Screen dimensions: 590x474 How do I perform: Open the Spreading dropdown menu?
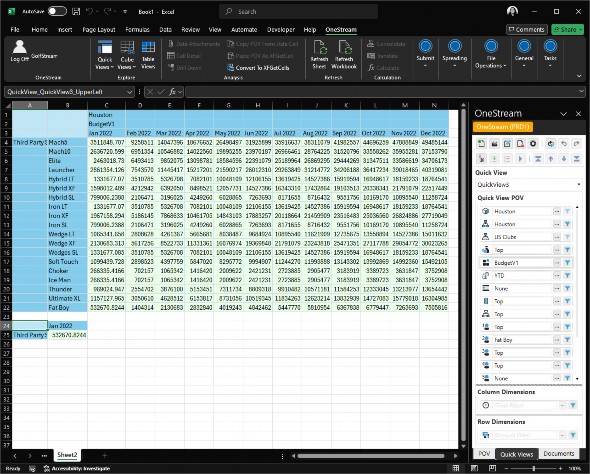tap(455, 54)
